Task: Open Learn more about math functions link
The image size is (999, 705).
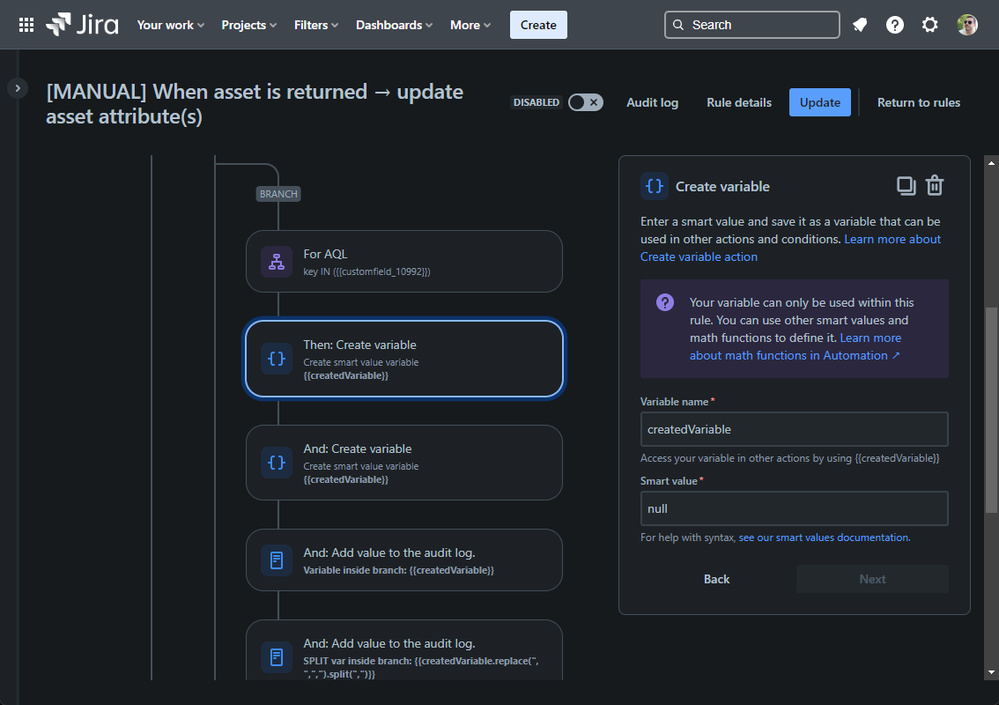Action: coord(795,355)
